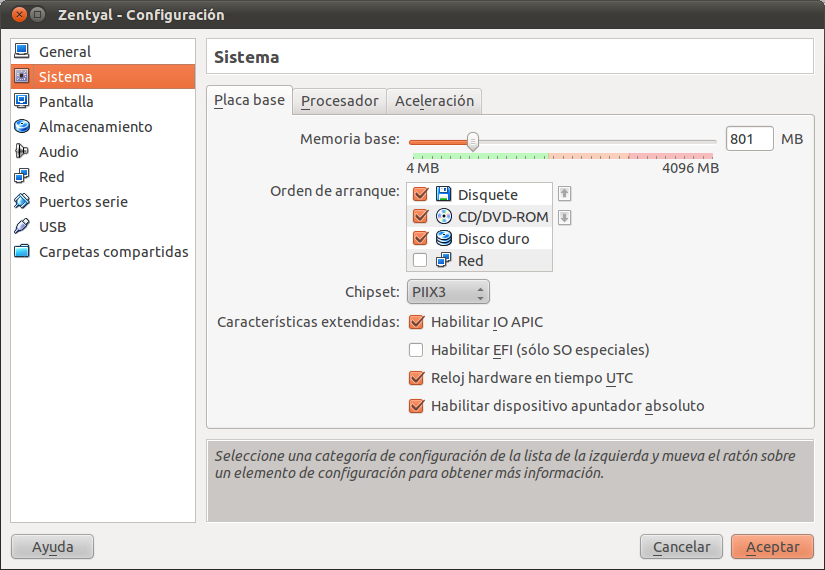825x570 pixels.
Task: Select General in the settings list
Action: click(103, 52)
